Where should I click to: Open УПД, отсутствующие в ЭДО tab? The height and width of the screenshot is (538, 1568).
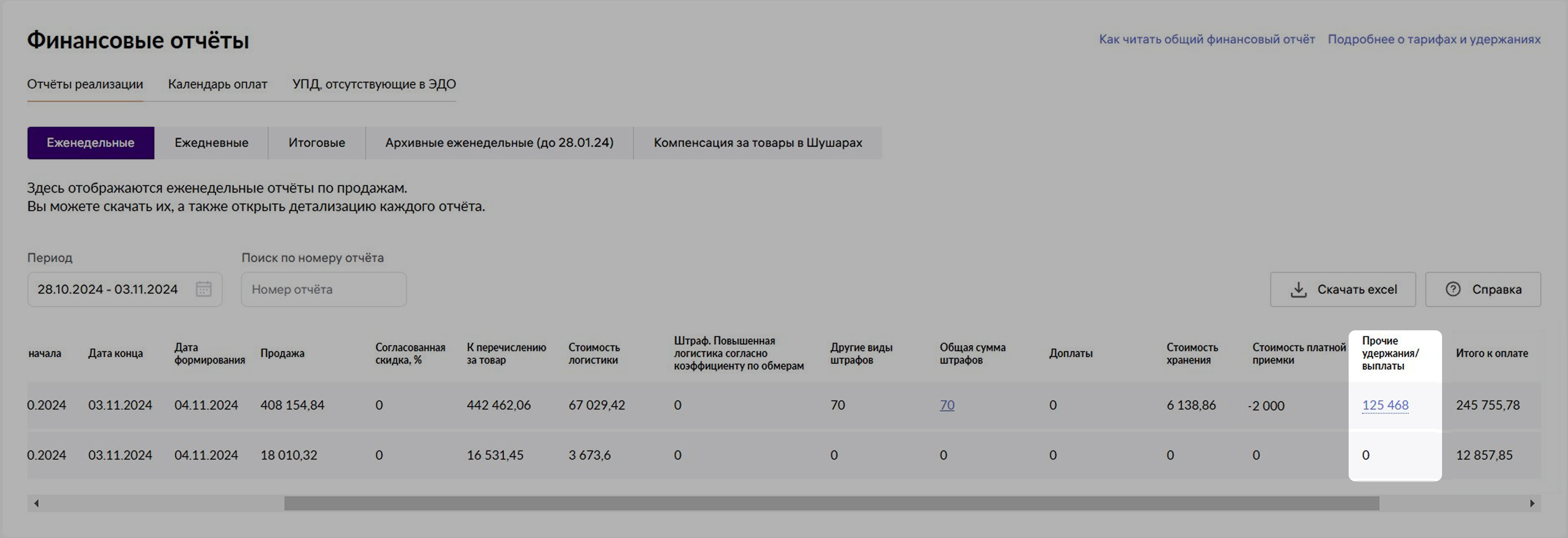(374, 84)
